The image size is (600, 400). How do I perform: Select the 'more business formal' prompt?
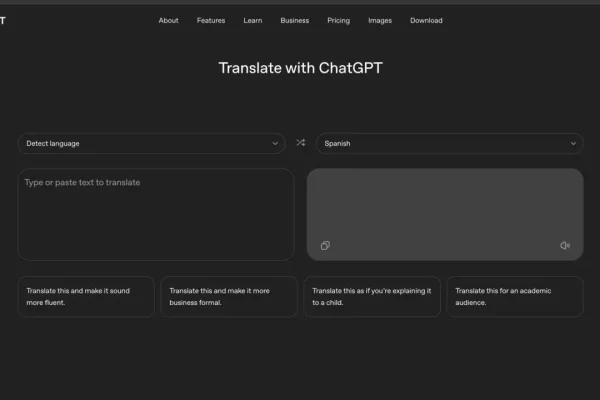pos(229,296)
